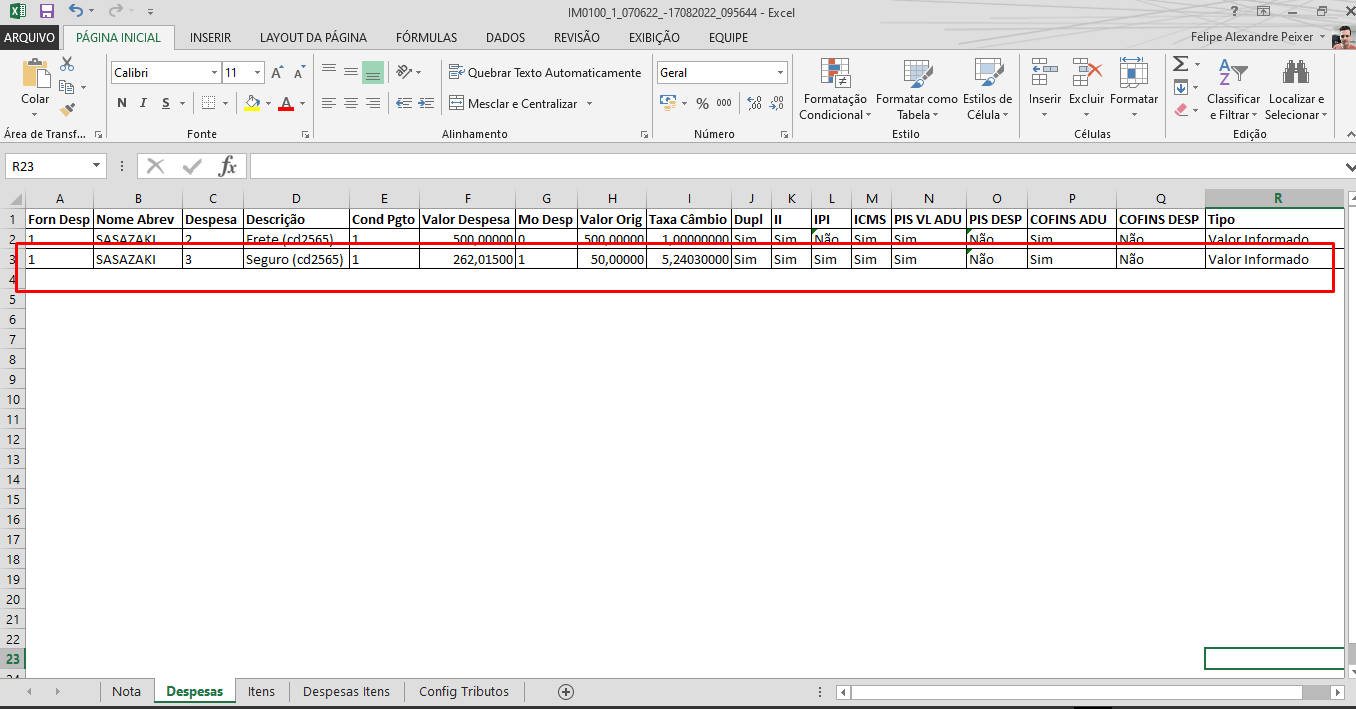Align text left

329,103
